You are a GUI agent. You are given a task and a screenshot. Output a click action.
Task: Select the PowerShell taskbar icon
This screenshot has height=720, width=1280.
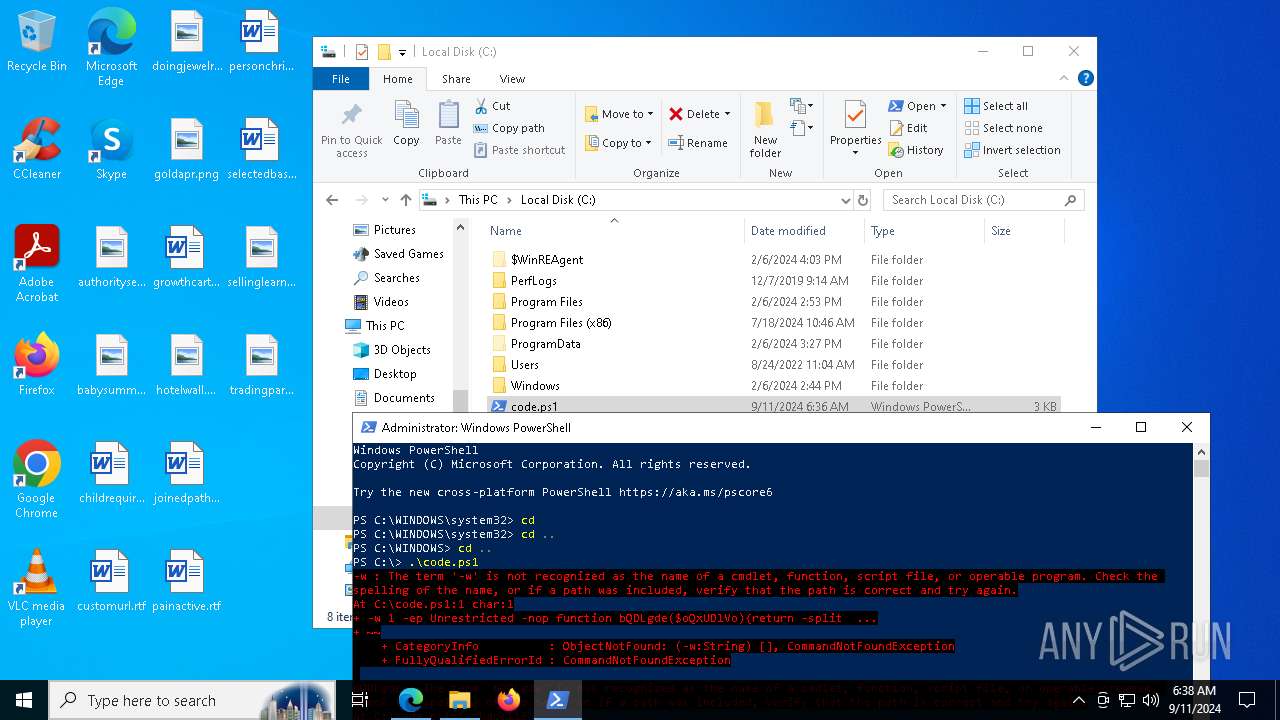click(x=558, y=700)
